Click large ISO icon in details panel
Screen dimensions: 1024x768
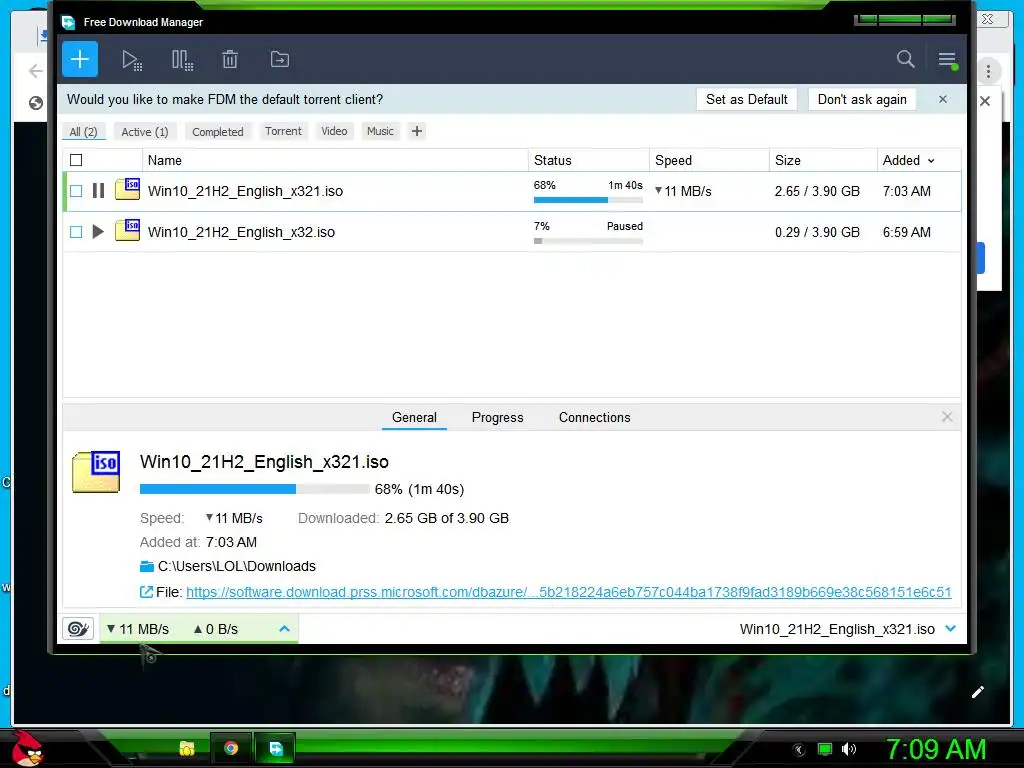pyautogui.click(x=96, y=472)
